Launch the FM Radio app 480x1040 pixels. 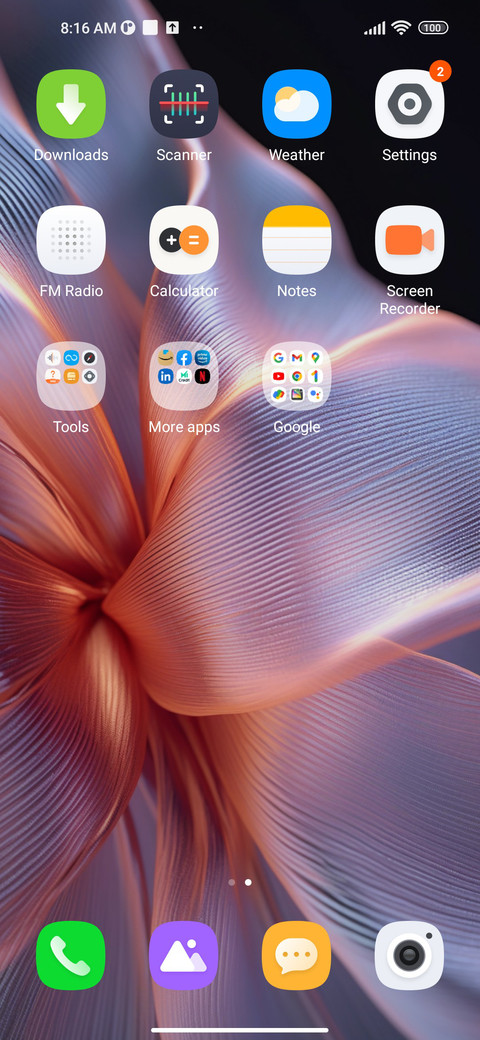pyautogui.click(x=71, y=240)
